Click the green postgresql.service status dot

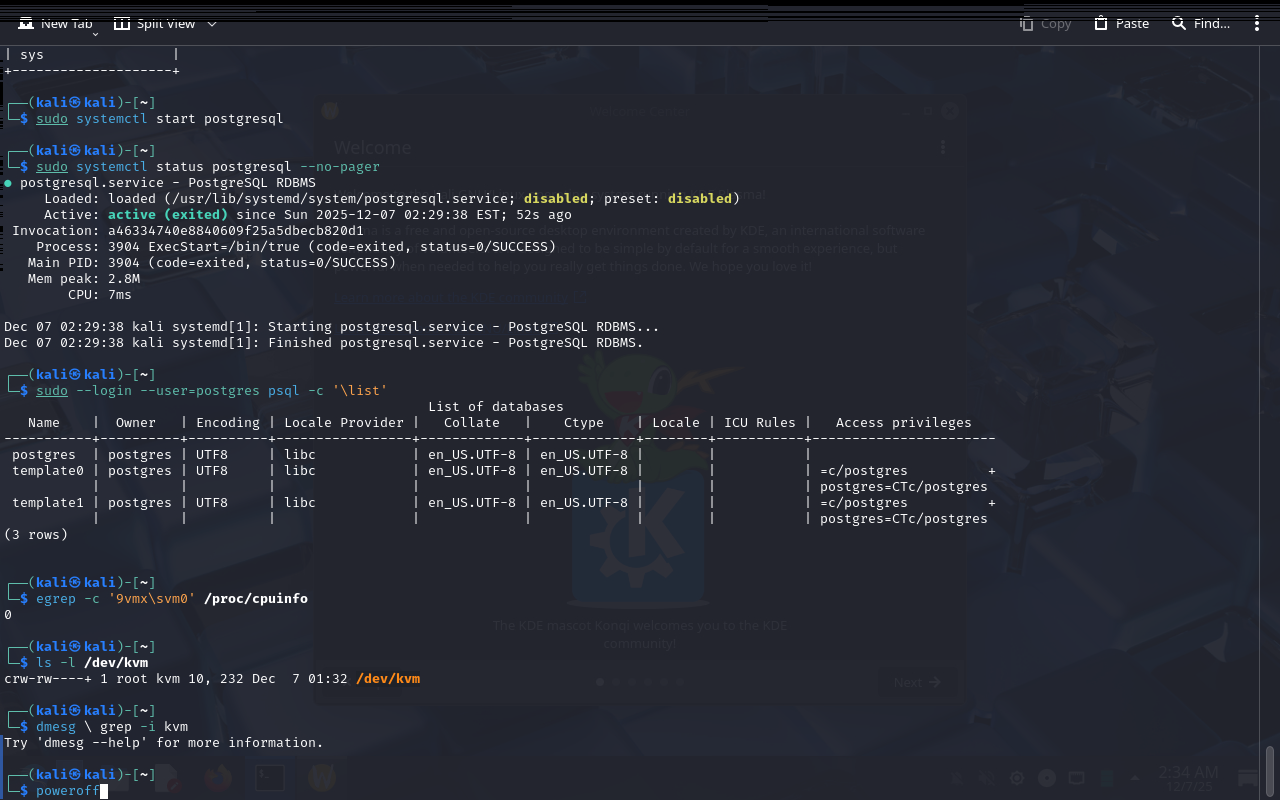coord(8,184)
